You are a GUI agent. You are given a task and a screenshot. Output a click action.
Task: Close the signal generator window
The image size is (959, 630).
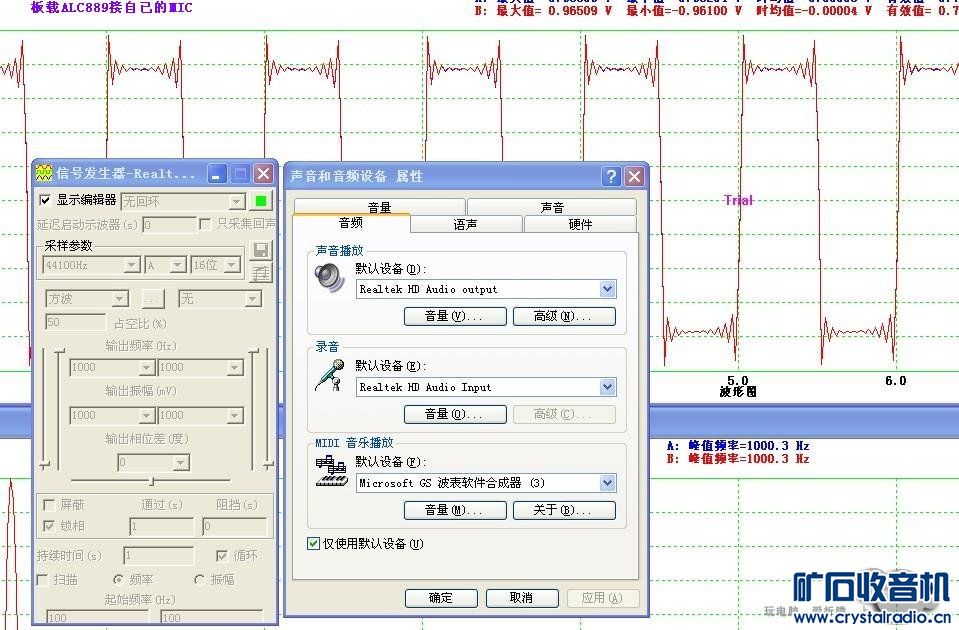[x=263, y=174]
